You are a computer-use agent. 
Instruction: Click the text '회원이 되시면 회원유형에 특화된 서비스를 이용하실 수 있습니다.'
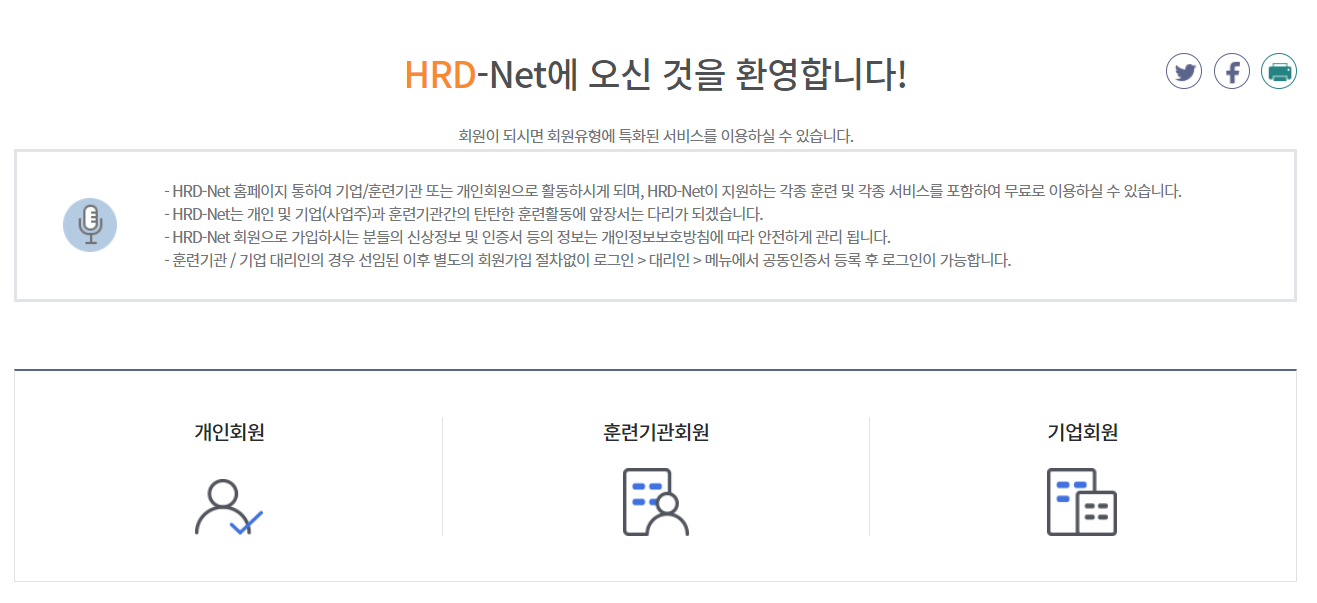pos(656,136)
